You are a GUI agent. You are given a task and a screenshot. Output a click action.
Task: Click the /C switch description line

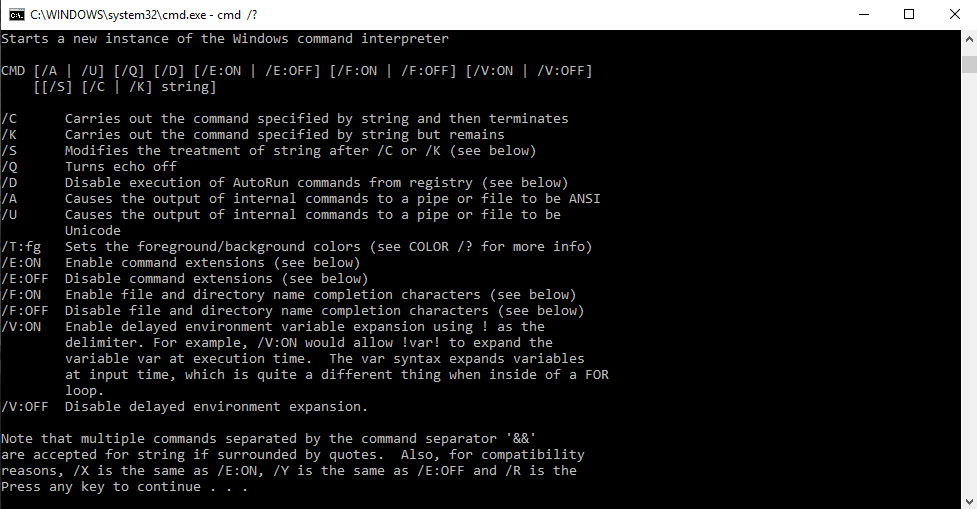click(285, 118)
